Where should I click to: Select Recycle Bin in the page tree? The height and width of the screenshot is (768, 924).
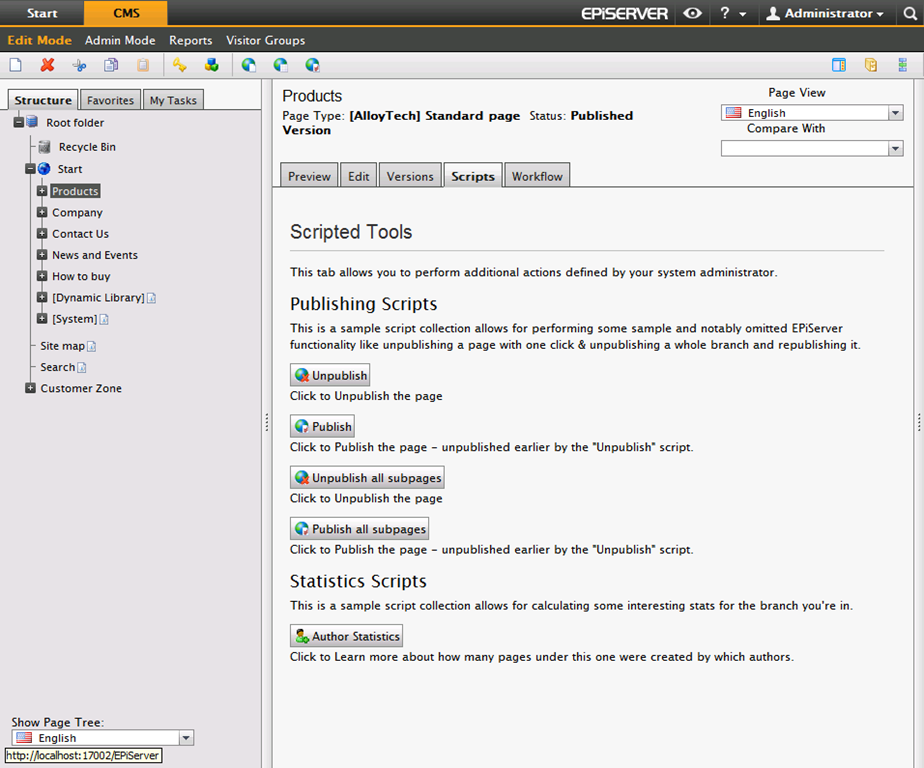[x=86, y=147]
